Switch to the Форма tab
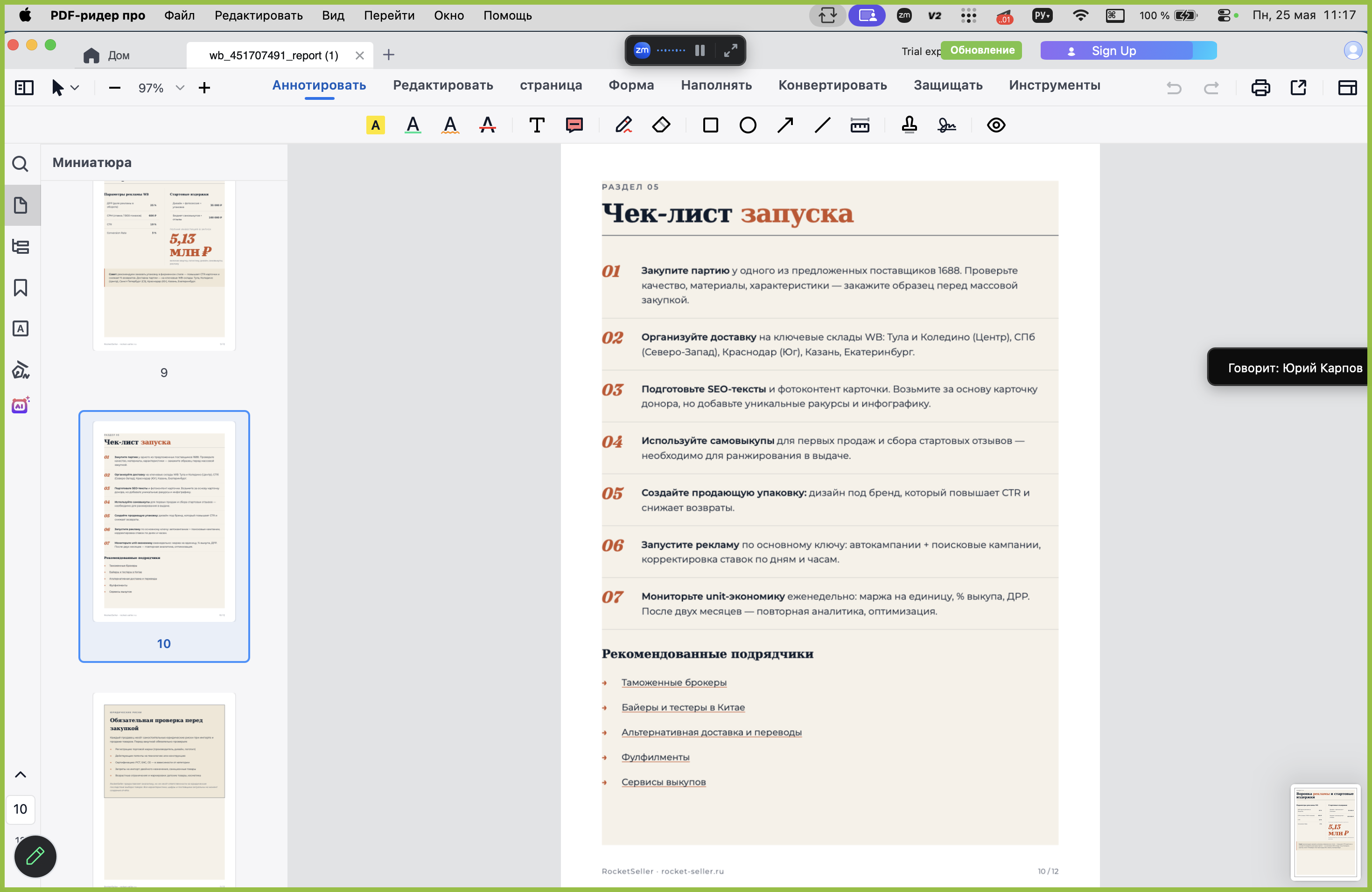Screen dimensions: 1372x892 pos(631,85)
